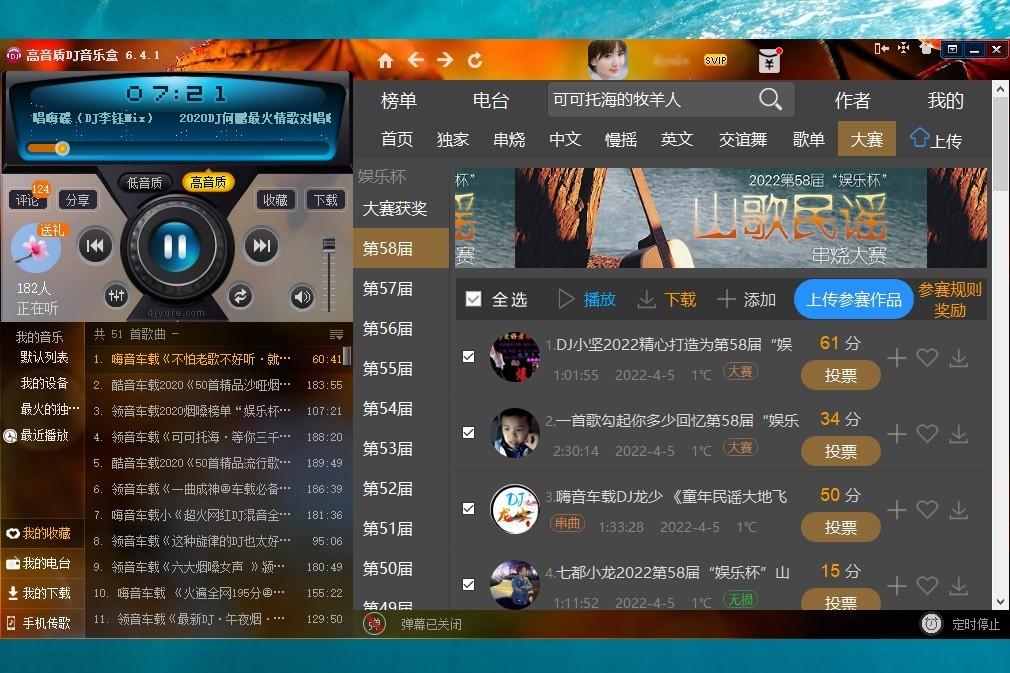Viewport: 1010px width, 673px height.
Task: Switch to the 串烧 category tab
Action: click(509, 140)
